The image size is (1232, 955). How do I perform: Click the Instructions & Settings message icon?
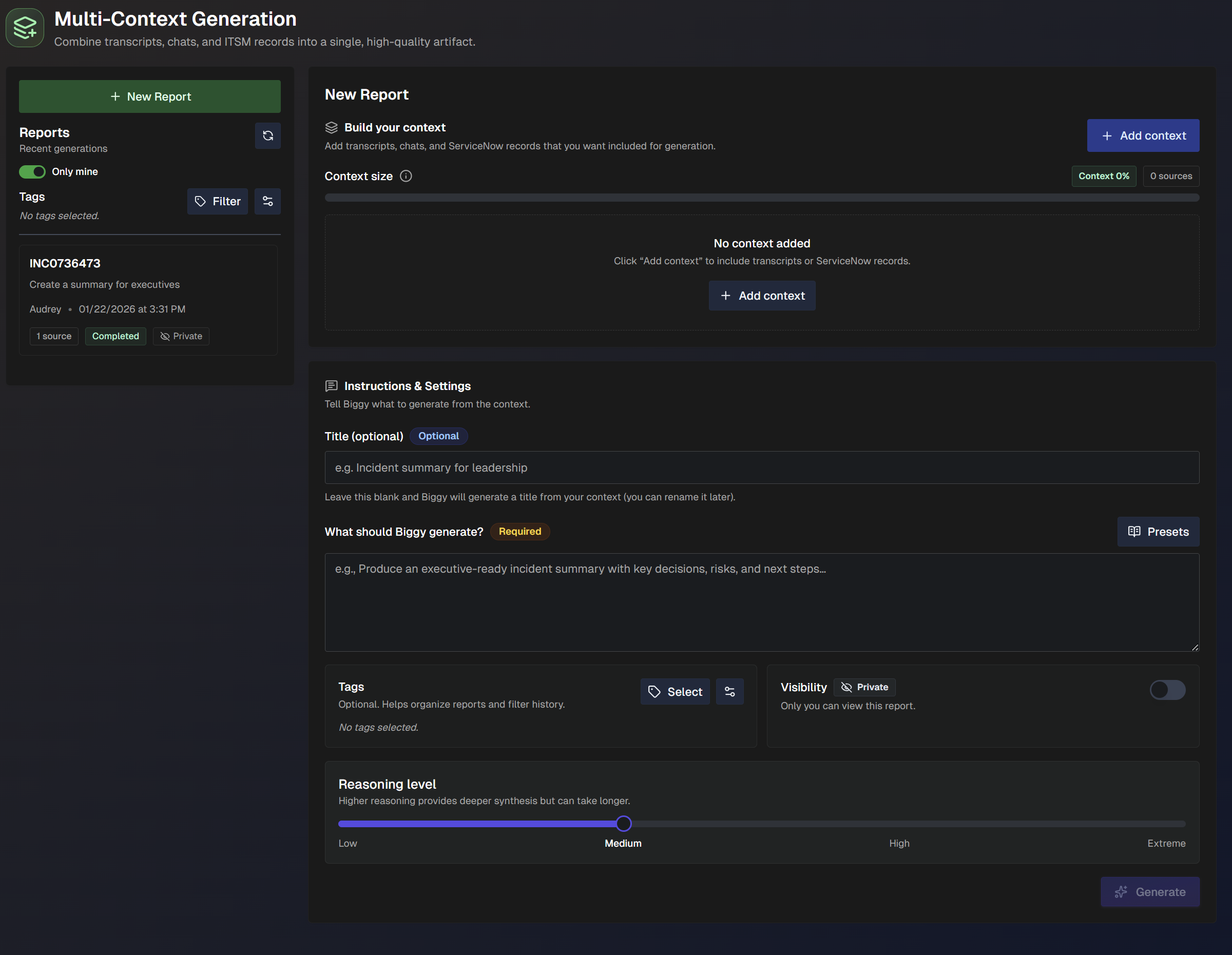331,386
